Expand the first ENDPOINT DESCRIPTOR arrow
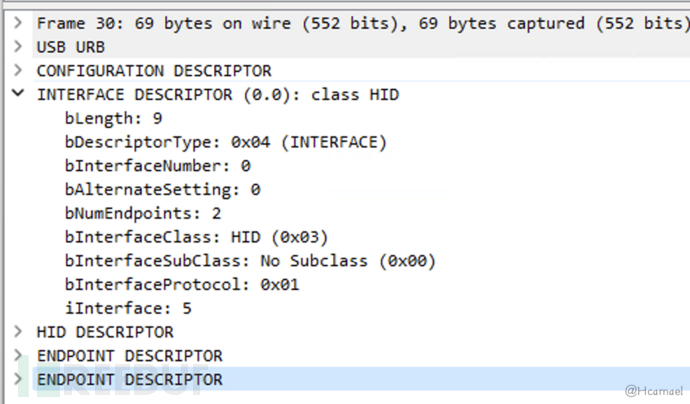Viewport: 690px width, 404px height. click(x=18, y=355)
